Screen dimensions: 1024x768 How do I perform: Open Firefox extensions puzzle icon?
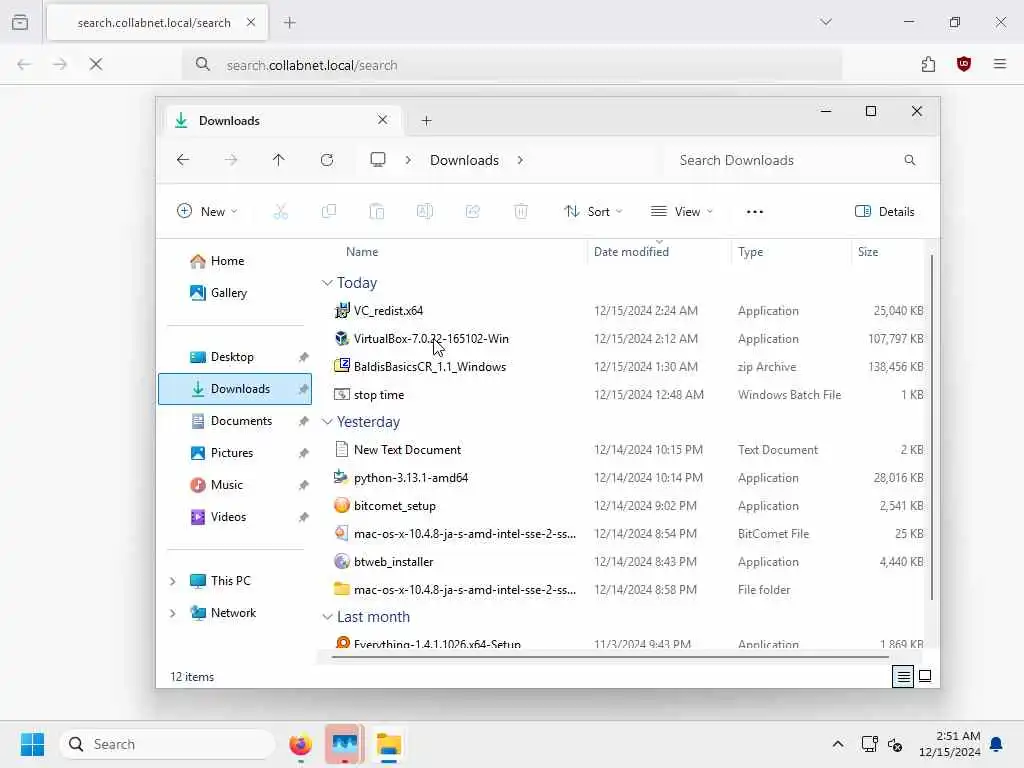[x=929, y=64]
